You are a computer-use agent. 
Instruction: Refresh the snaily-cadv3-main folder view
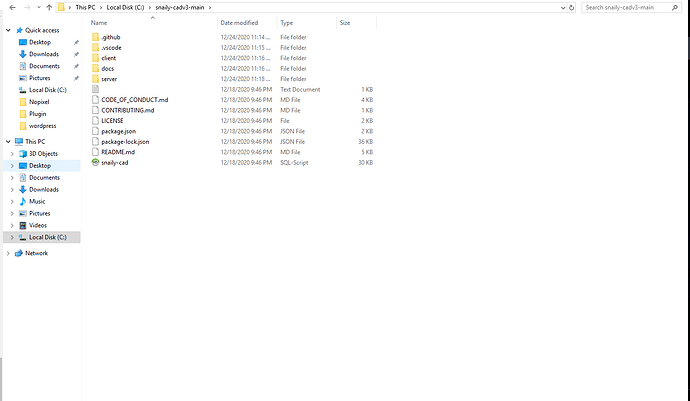point(571,7)
